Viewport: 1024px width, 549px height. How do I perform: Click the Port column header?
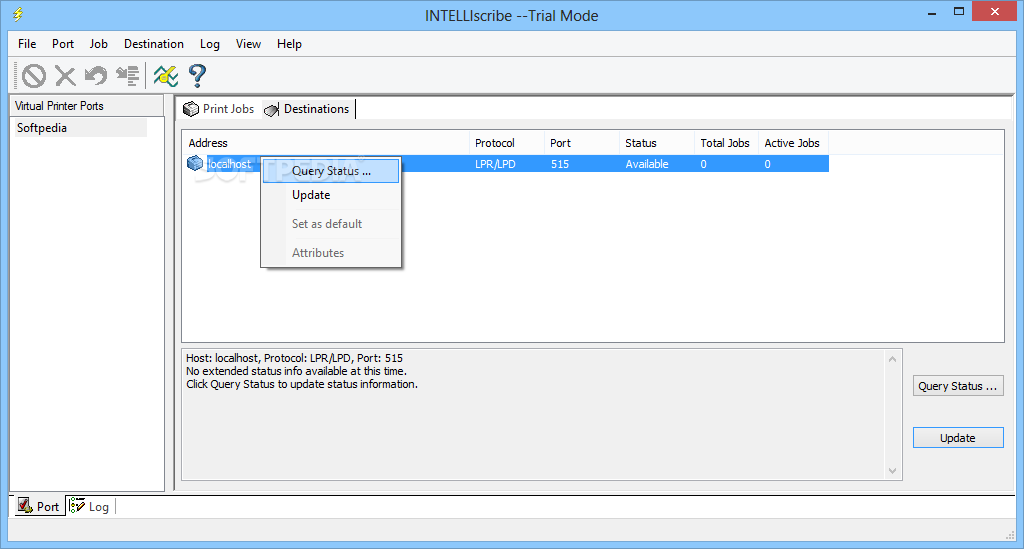[x=582, y=143]
